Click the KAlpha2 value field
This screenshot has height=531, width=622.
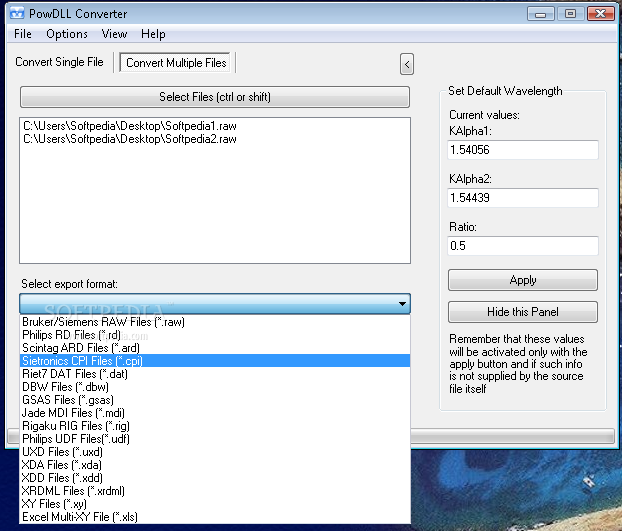click(x=522, y=198)
